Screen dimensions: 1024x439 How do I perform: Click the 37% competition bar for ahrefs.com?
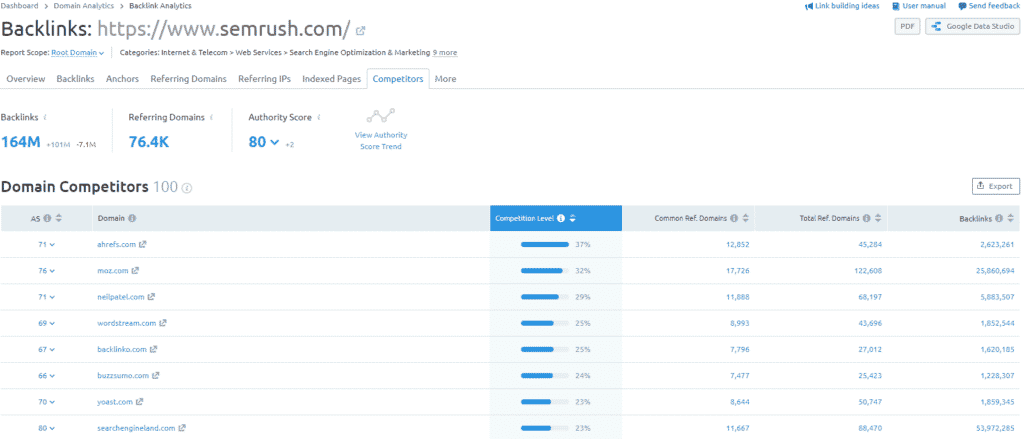[x=545, y=244]
